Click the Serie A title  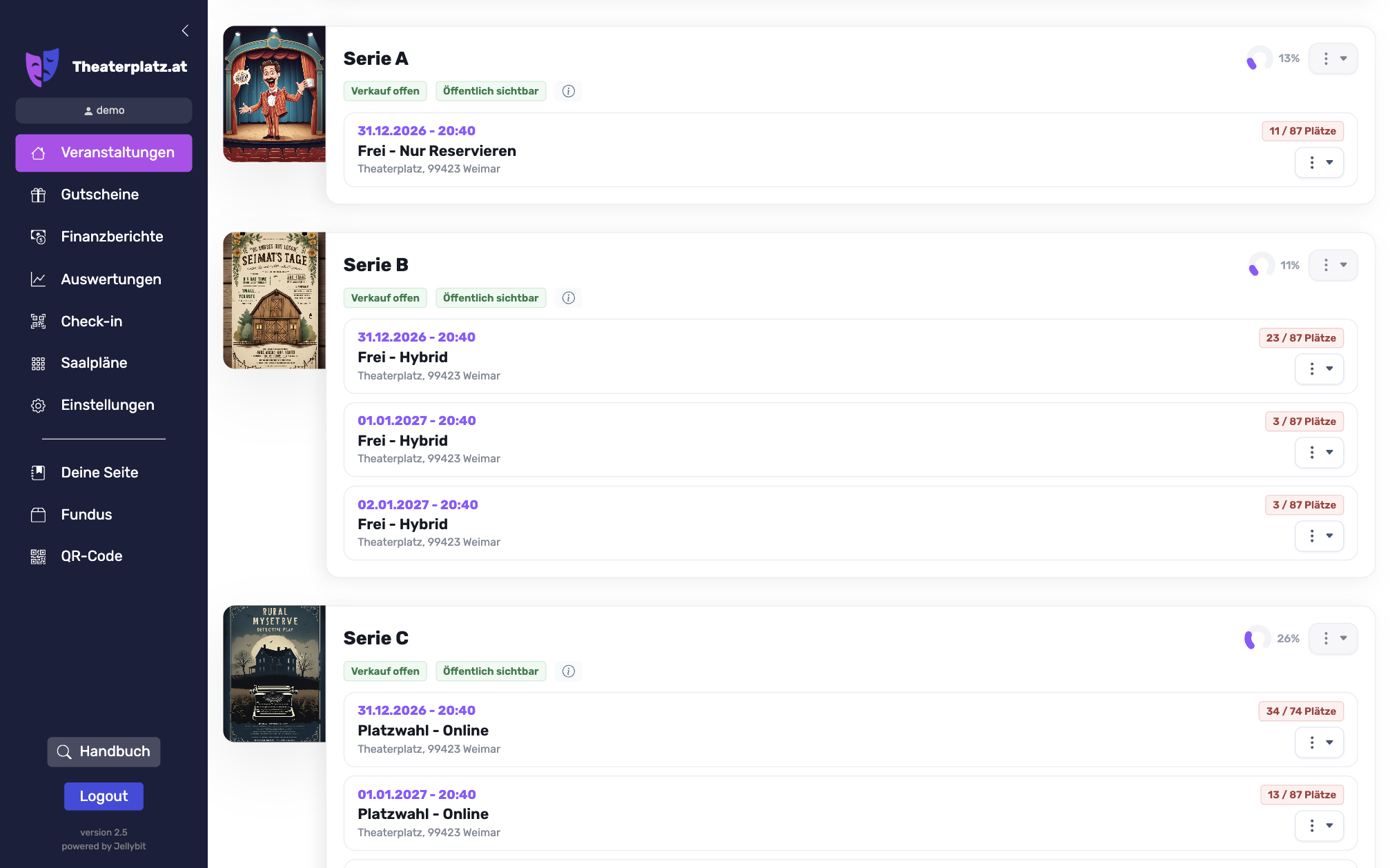pos(376,59)
